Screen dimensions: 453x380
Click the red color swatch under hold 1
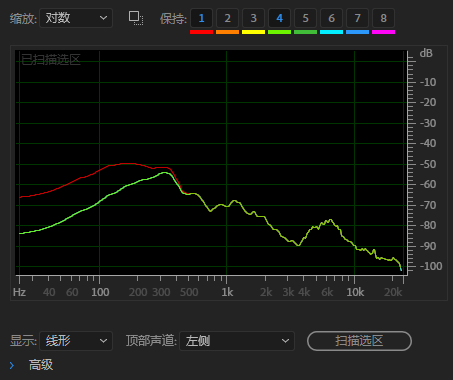(x=201, y=32)
